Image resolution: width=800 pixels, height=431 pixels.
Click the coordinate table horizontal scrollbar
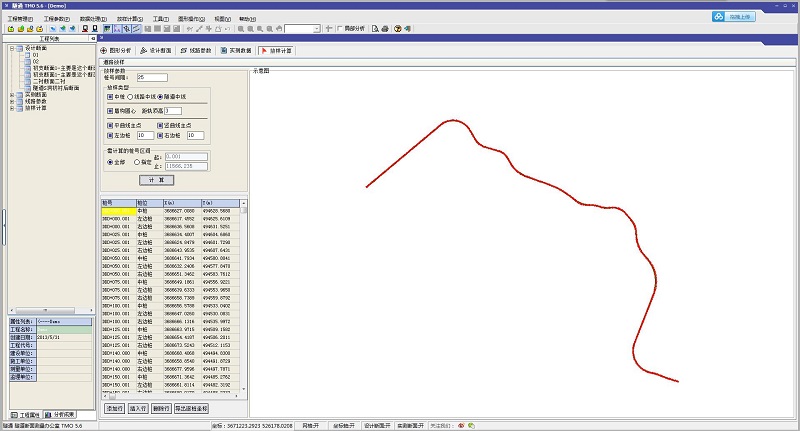pos(171,396)
